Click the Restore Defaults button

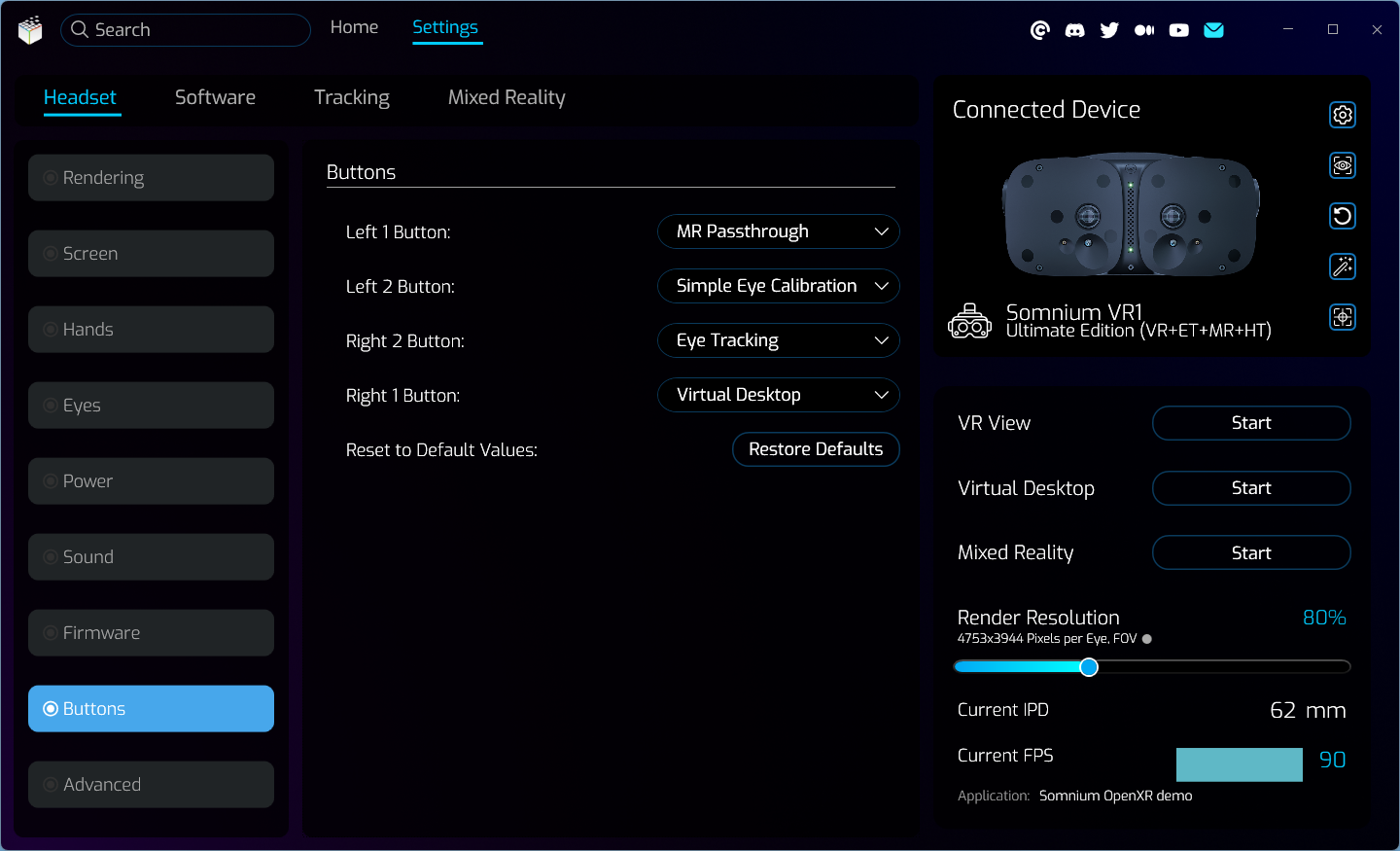(816, 449)
